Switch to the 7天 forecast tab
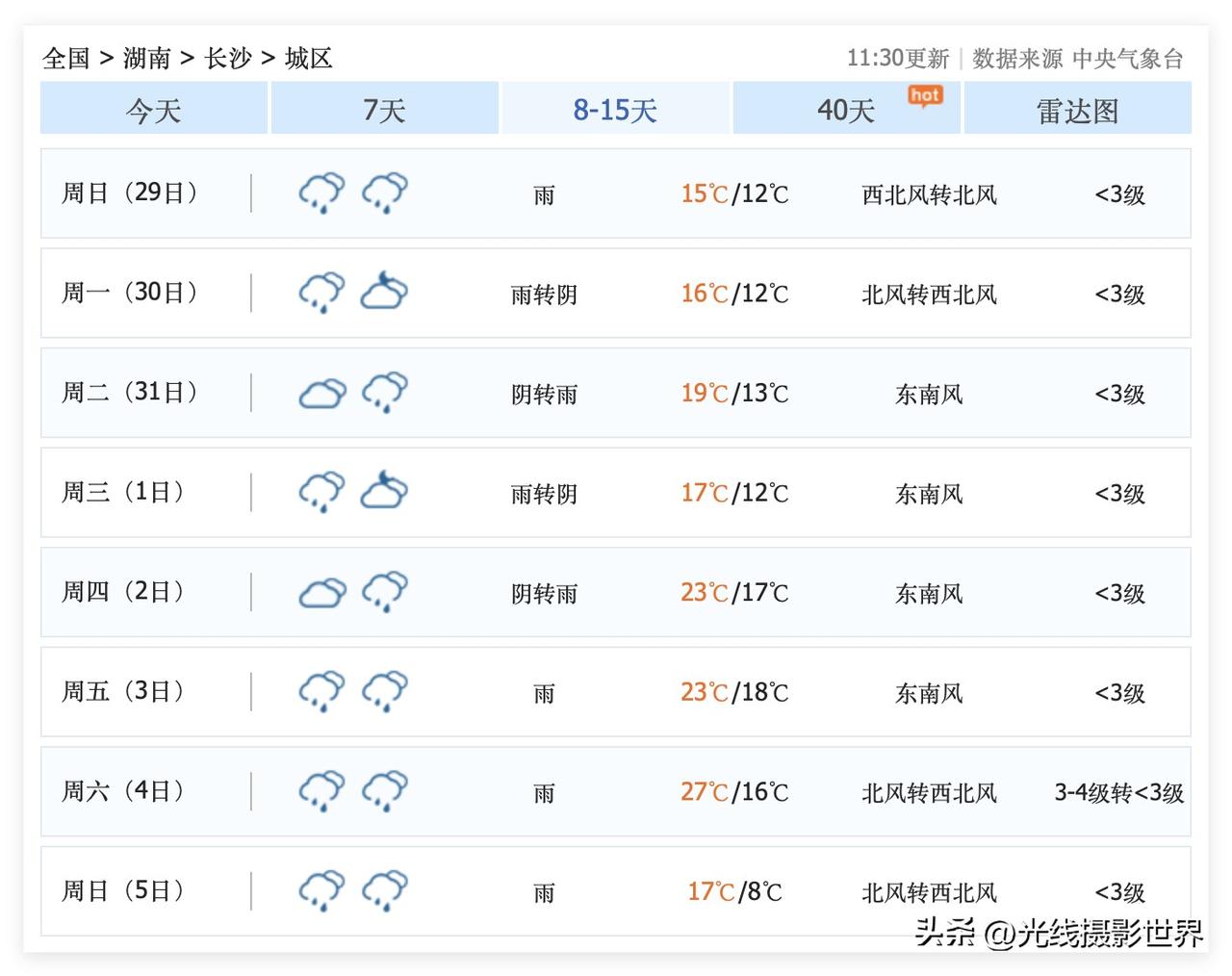This screenshot has width=1232, height=976. tap(384, 109)
